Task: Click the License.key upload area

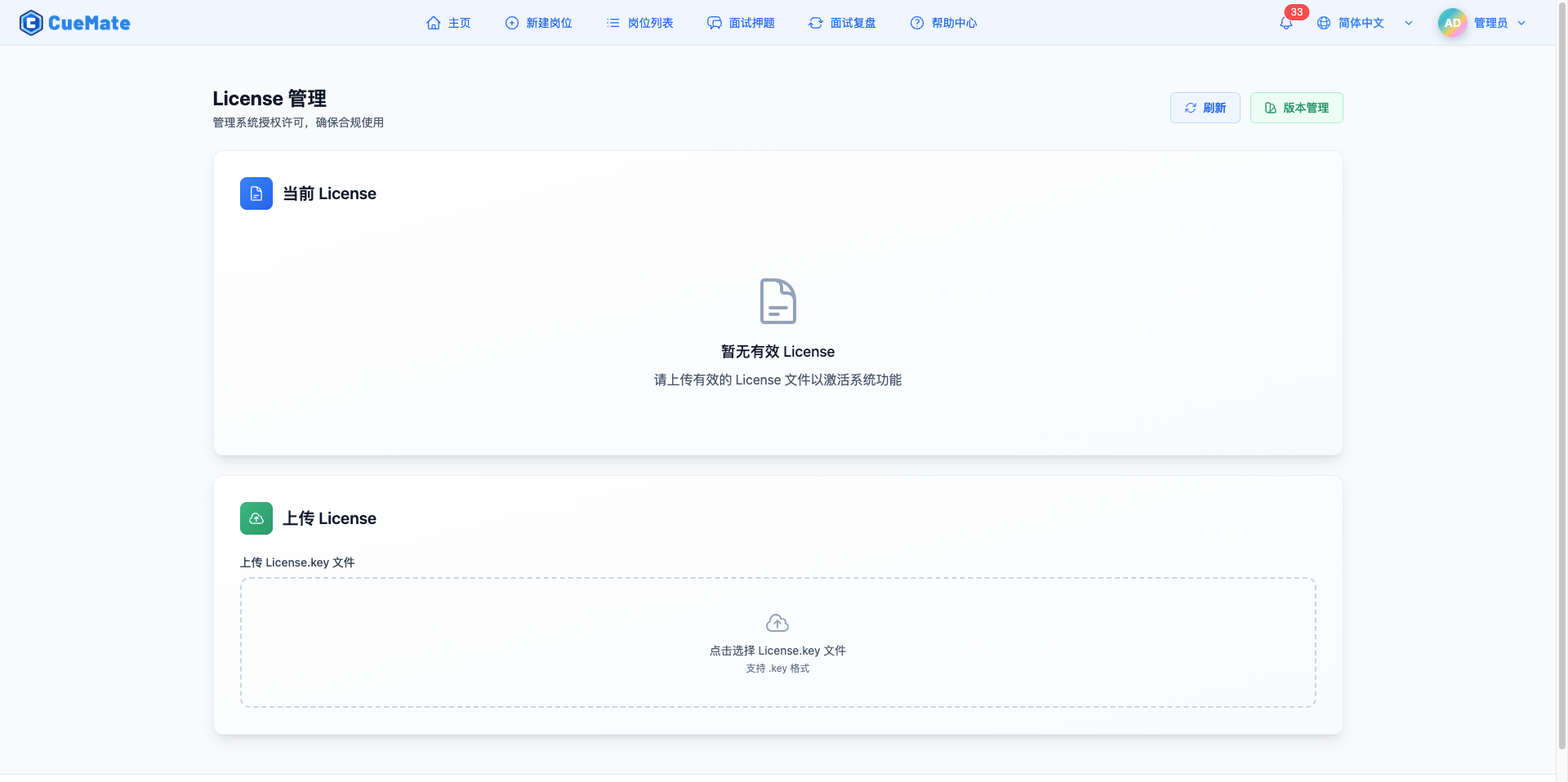Action: pos(777,642)
